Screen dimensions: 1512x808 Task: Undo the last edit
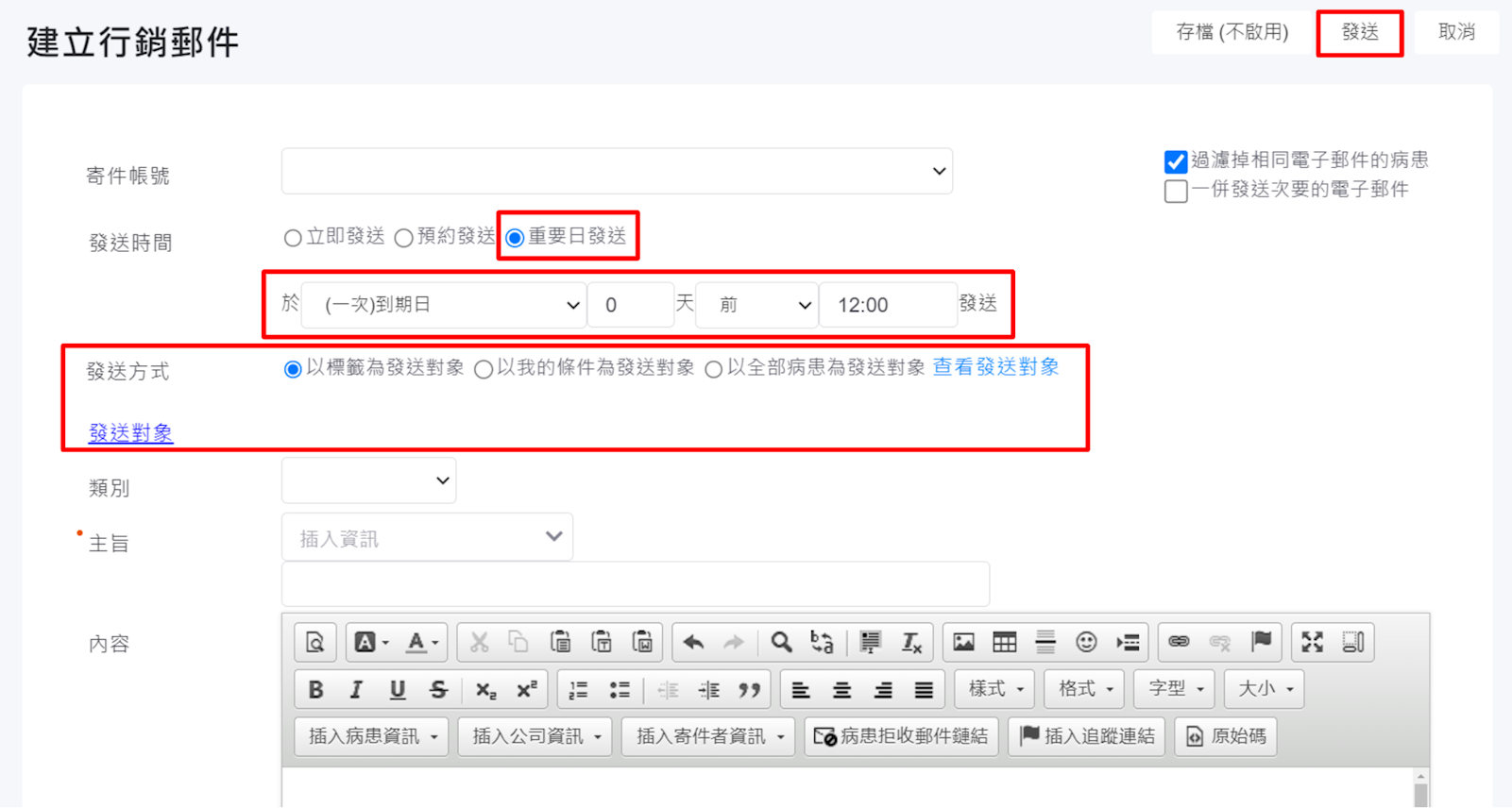point(693,643)
